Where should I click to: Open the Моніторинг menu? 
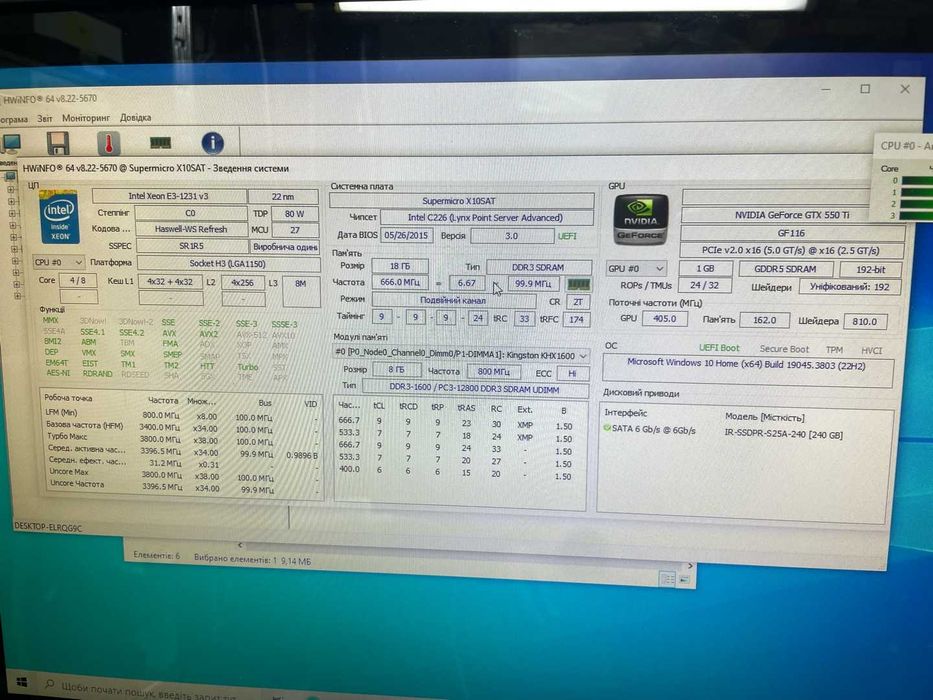[x=86, y=118]
